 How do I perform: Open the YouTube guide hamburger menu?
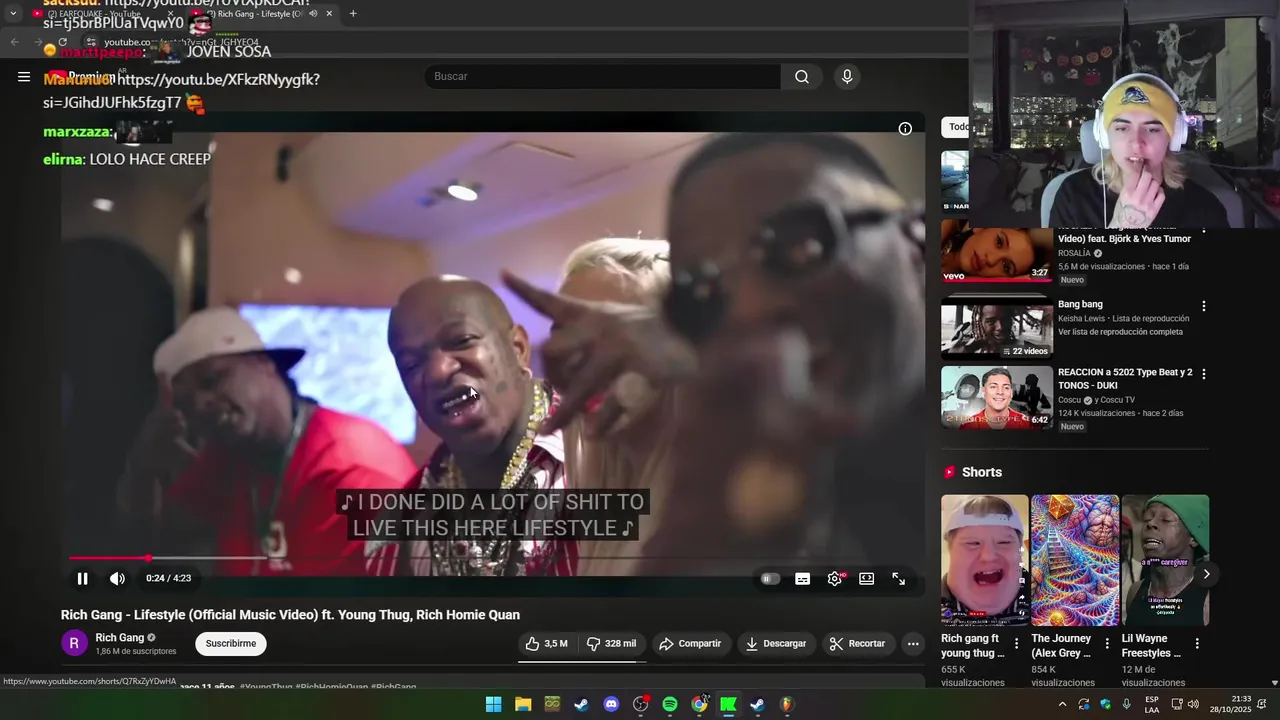point(24,77)
